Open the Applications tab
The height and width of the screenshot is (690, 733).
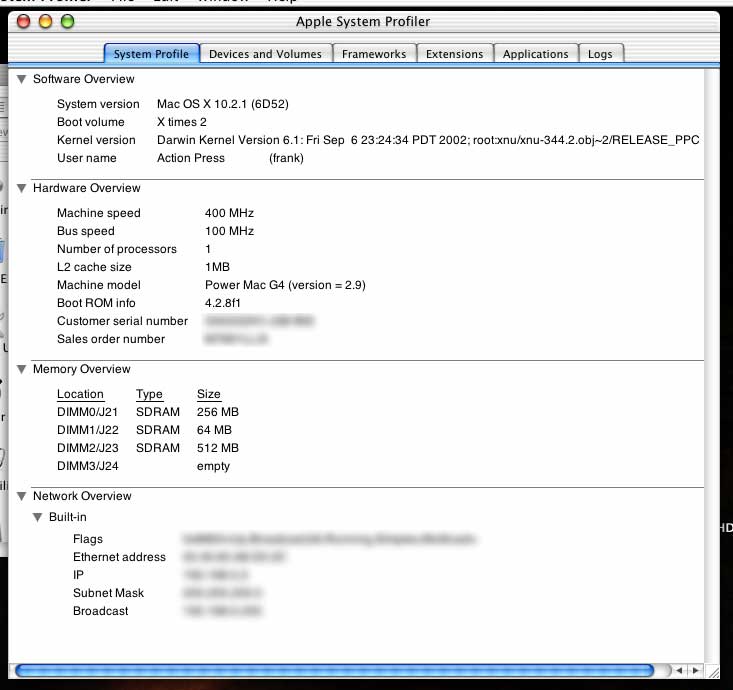click(x=536, y=54)
